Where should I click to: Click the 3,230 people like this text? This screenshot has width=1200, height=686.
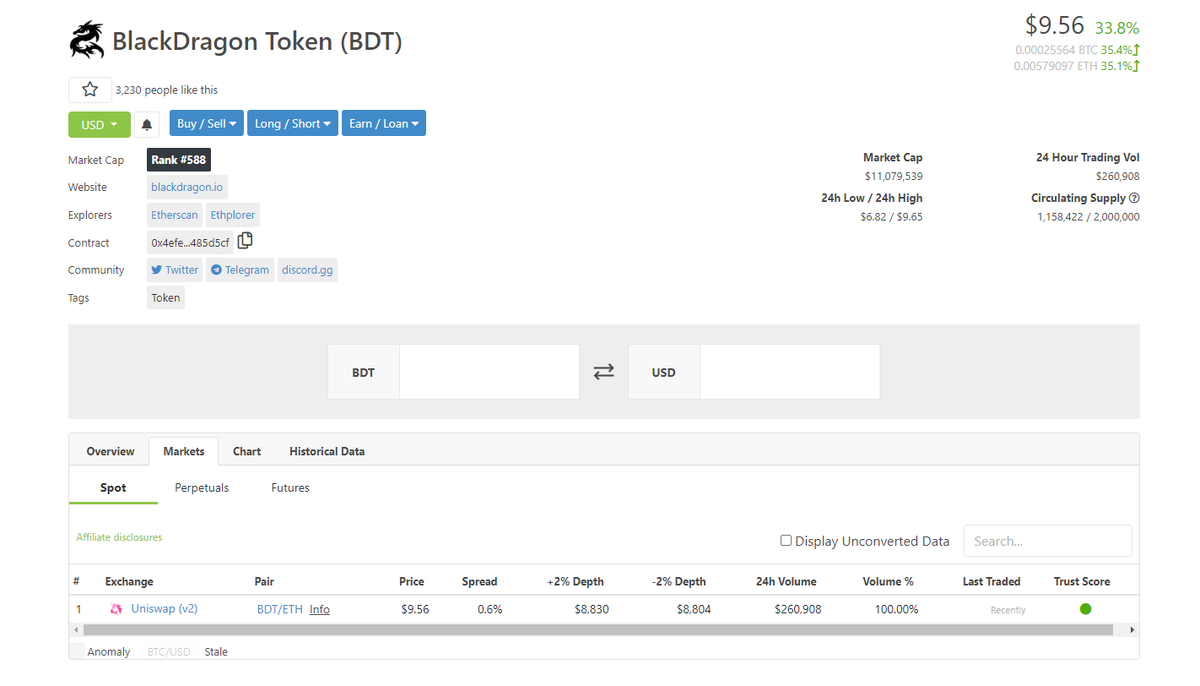click(x=166, y=90)
